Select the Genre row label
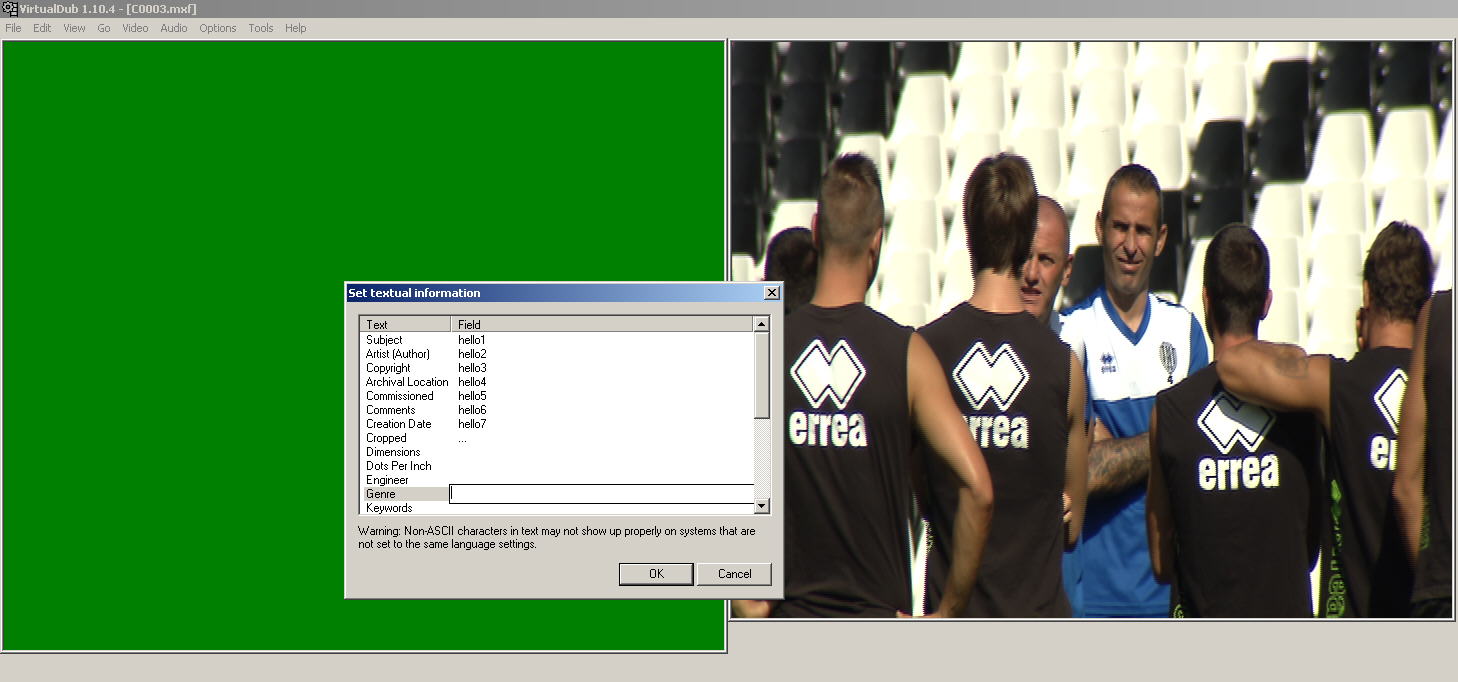This screenshot has height=682, width=1458. click(380, 494)
